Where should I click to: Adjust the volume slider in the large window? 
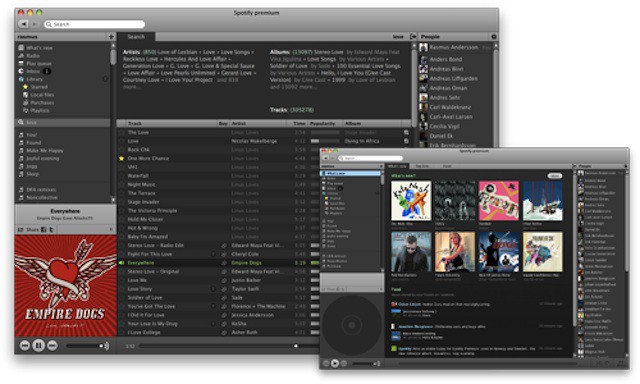pyautogui.click(x=84, y=346)
